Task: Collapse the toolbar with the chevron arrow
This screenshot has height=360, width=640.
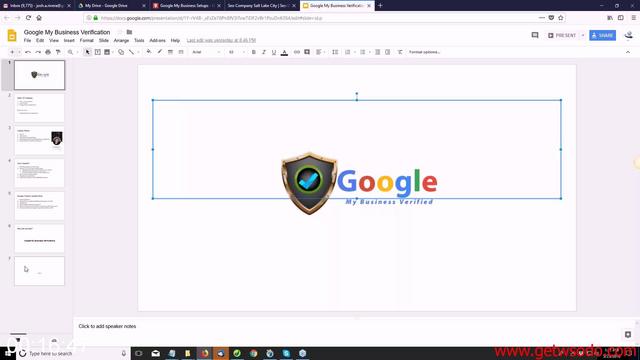Action: pyautogui.click(x=628, y=52)
